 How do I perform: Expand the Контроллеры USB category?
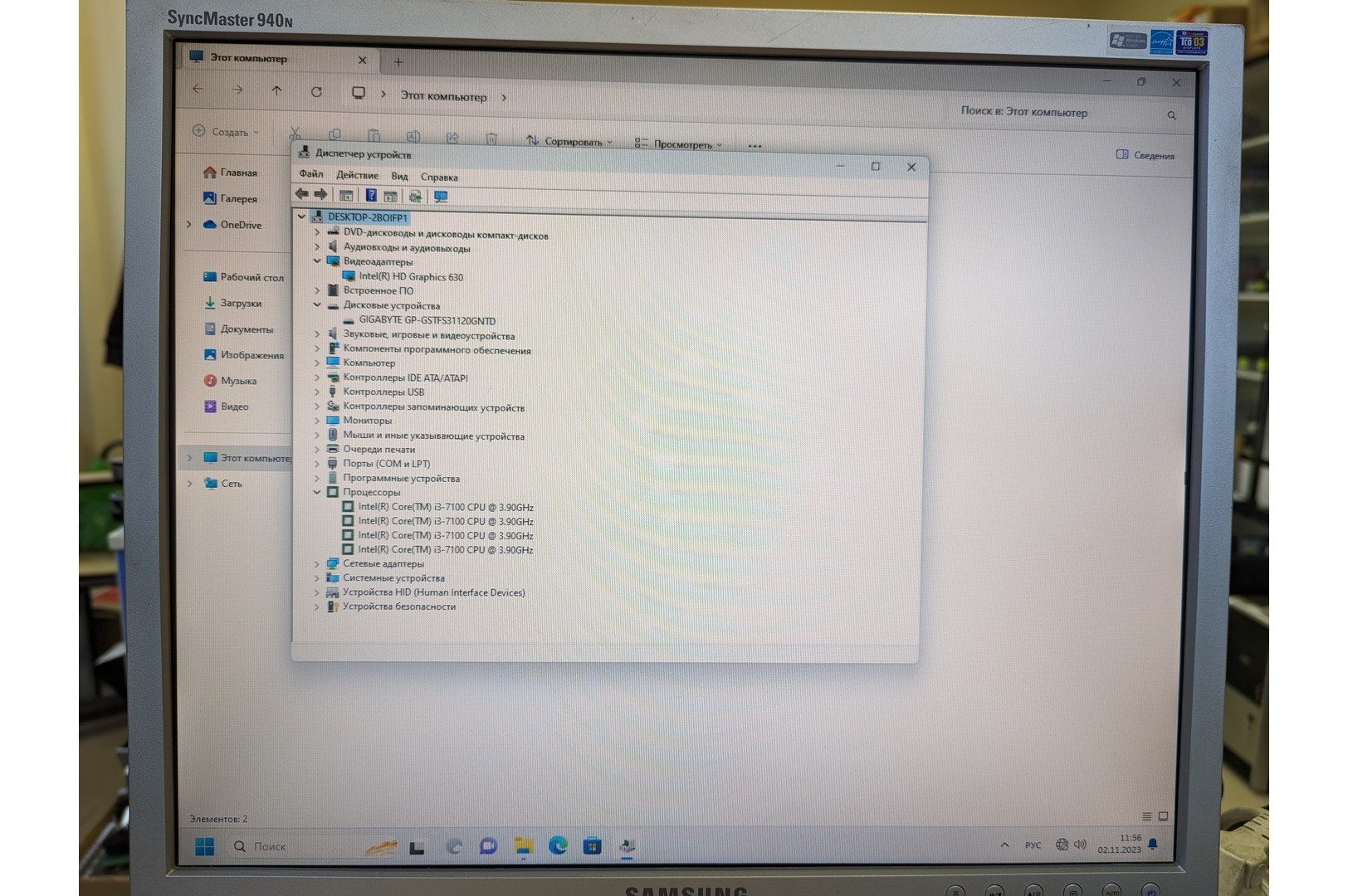[317, 392]
